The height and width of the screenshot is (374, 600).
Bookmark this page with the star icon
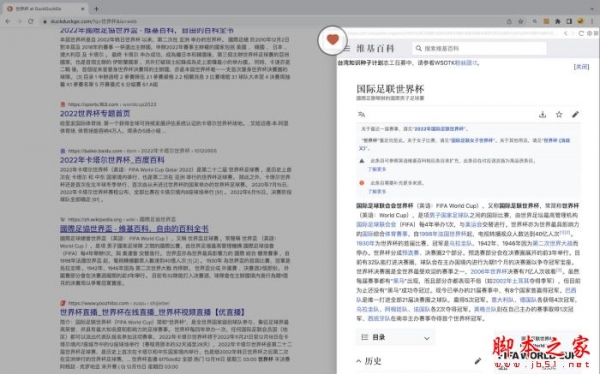click(x=521, y=21)
